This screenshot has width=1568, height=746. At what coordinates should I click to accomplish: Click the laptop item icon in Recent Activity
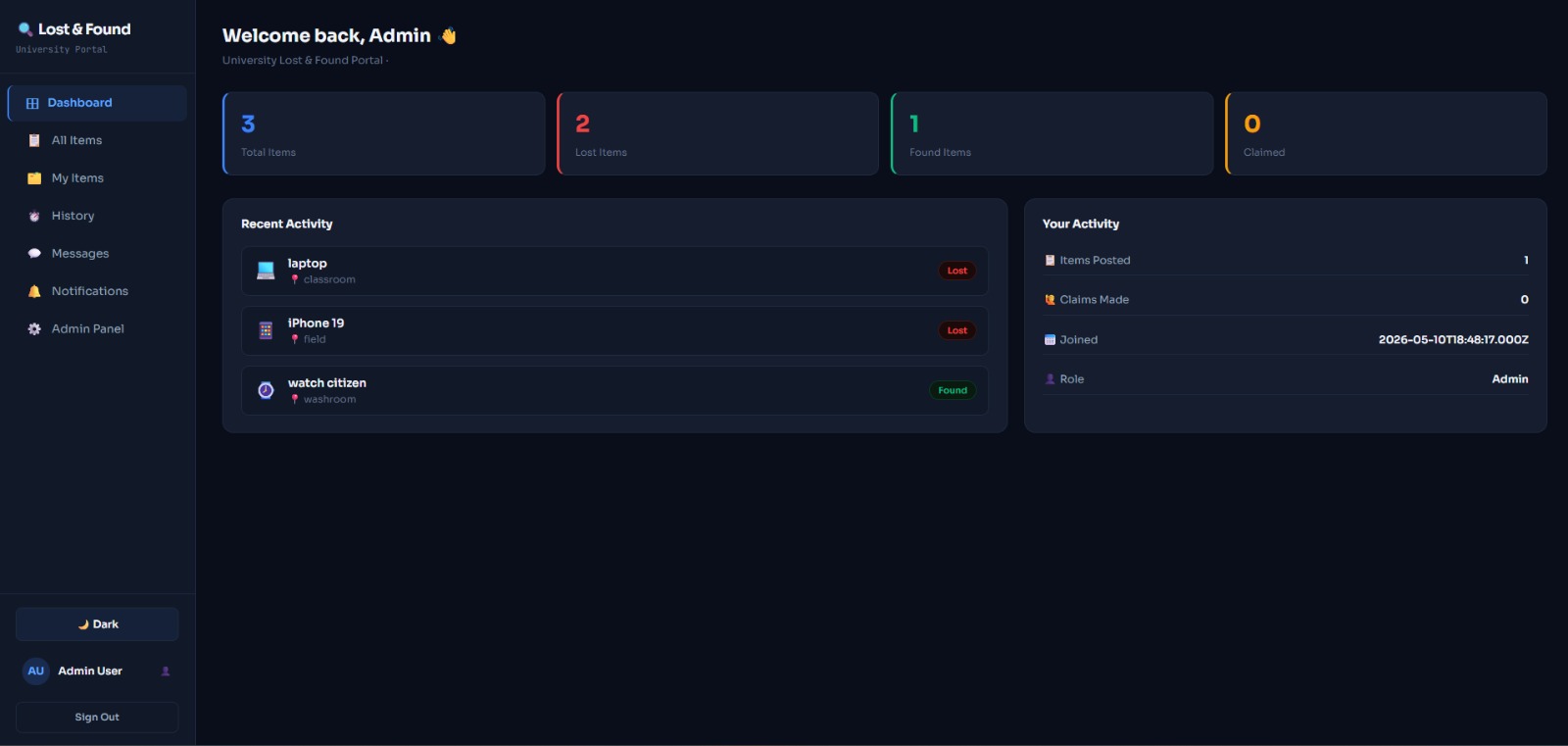point(266,271)
